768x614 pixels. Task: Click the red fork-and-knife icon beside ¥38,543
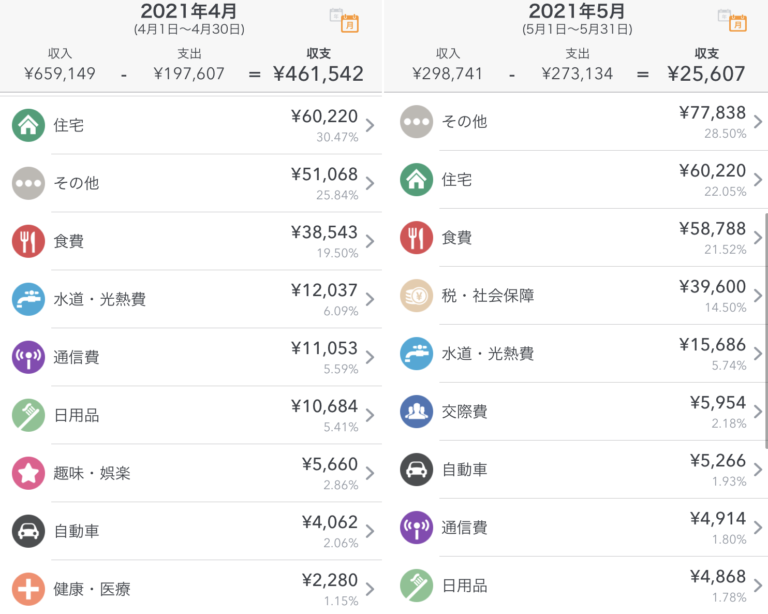pos(28,241)
